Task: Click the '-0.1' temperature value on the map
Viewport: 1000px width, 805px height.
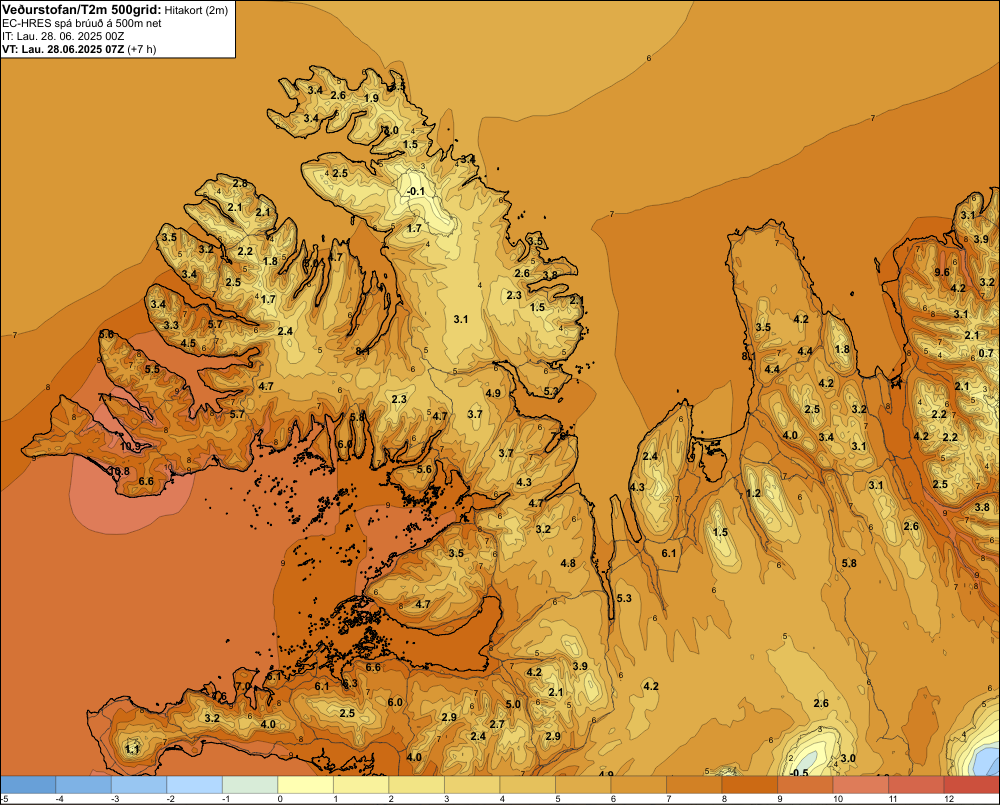Action: pos(415,191)
